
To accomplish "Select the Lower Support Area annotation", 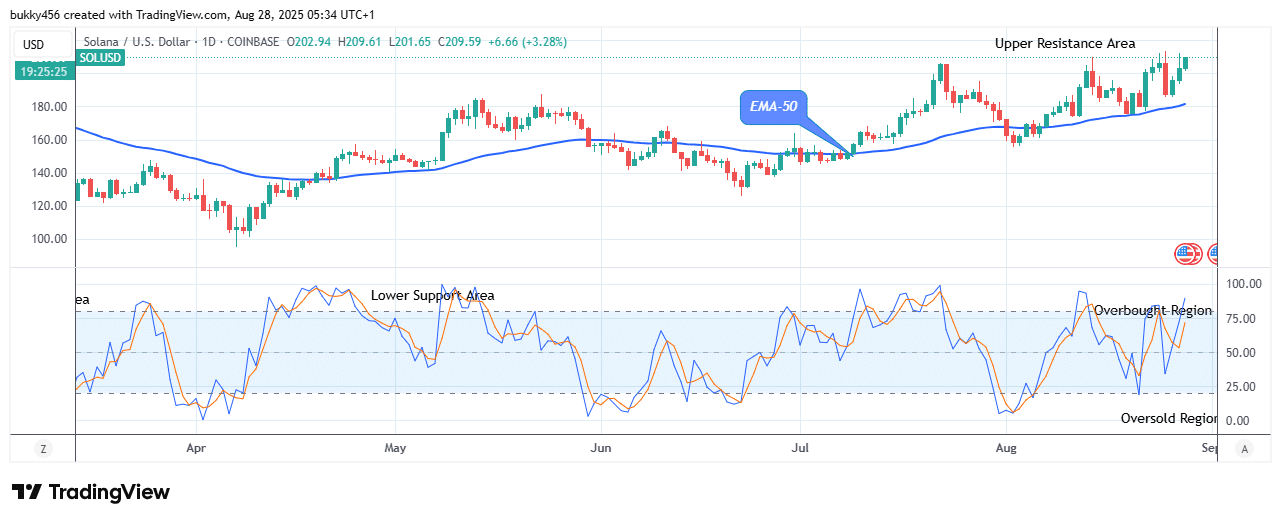I will [x=432, y=295].
